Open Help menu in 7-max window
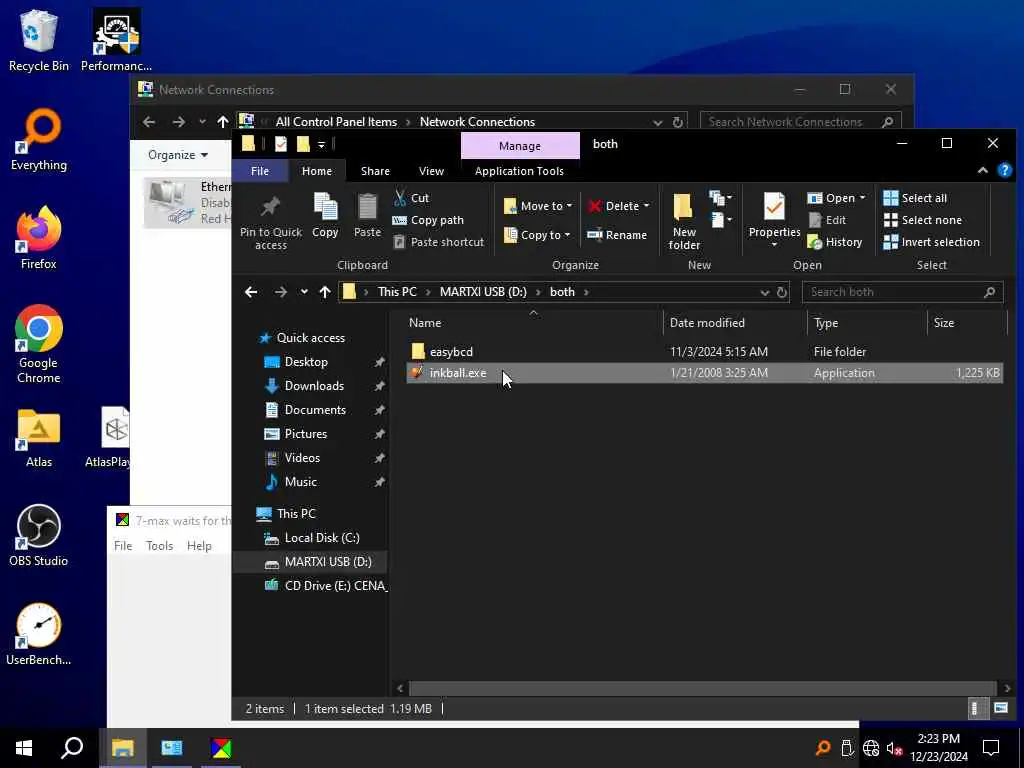Image resolution: width=1024 pixels, height=768 pixels. [x=199, y=545]
